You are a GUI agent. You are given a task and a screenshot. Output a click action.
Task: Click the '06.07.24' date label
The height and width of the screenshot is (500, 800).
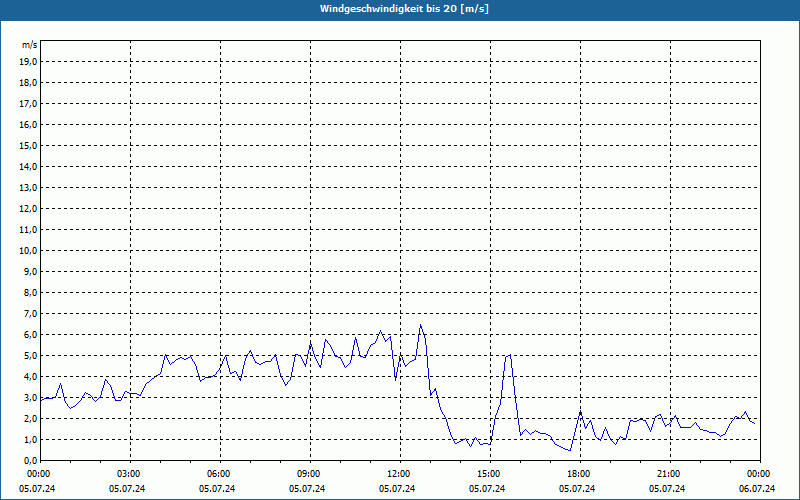[757, 489]
